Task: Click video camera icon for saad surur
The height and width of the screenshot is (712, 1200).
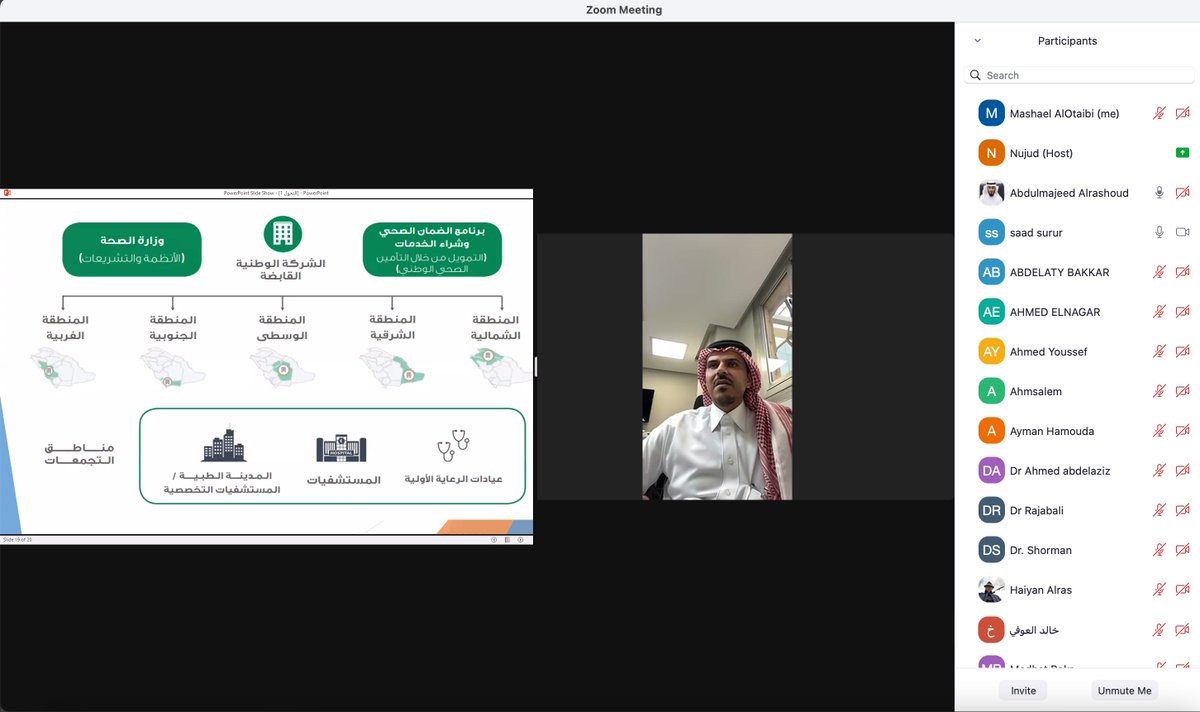Action: coord(1182,232)
